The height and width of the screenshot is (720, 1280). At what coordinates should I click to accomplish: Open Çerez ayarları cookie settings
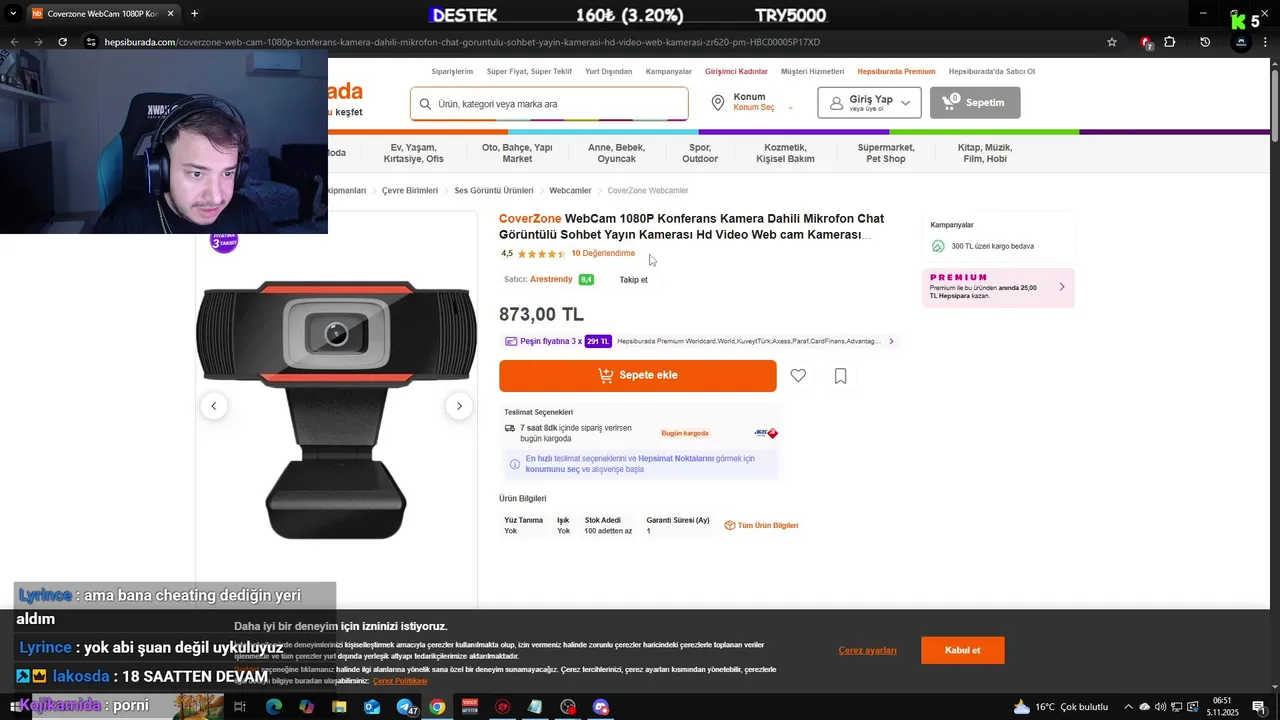pyautogui.click(x=867, y=651)
